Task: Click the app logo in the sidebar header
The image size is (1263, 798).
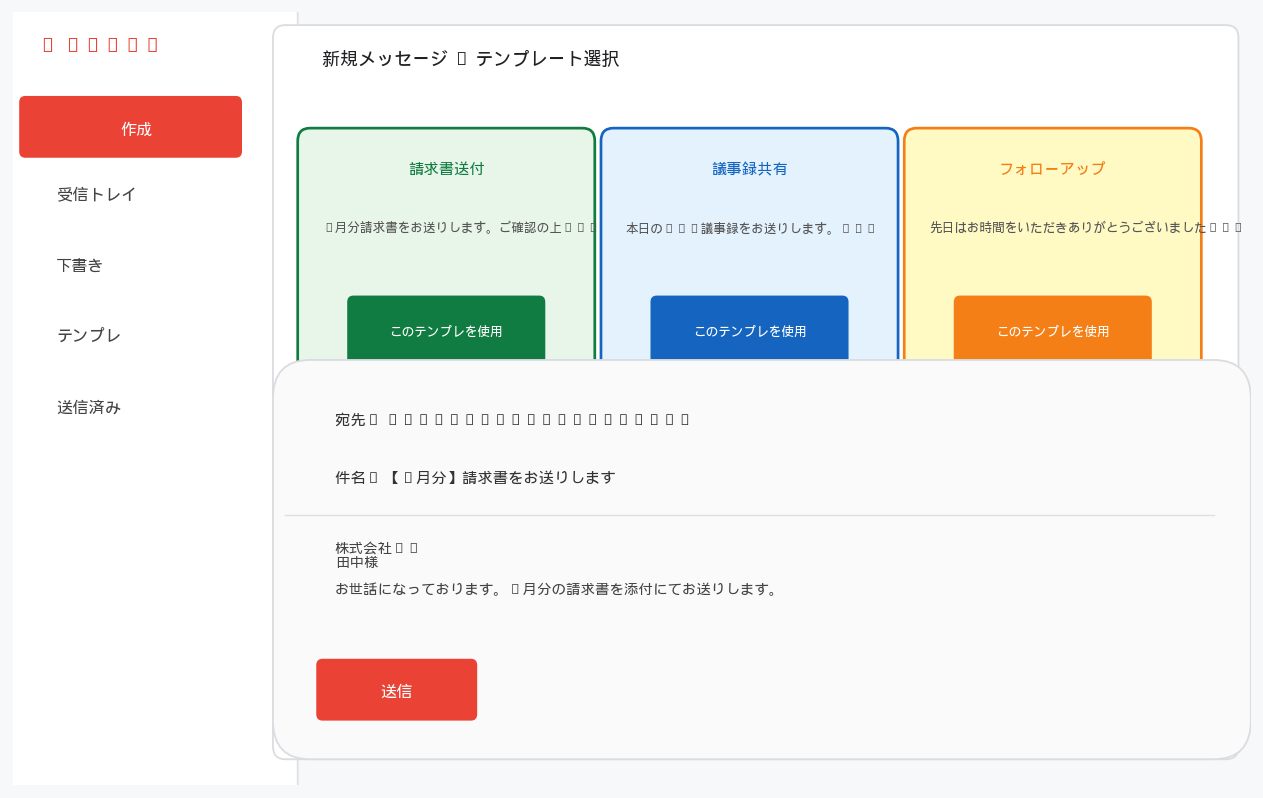Action: click(x=99, y=43)
